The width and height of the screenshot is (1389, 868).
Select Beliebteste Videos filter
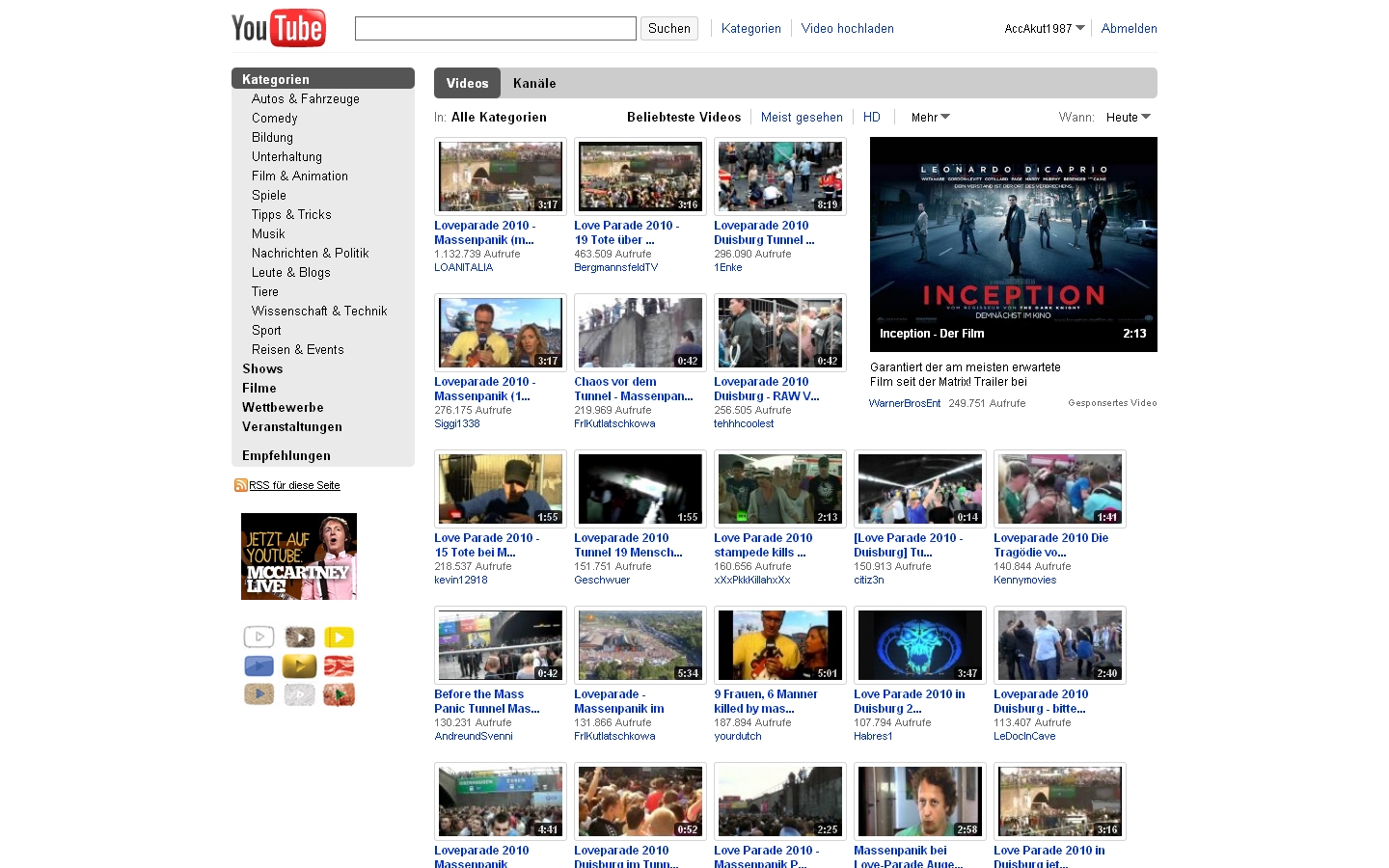tap(684, 117)
